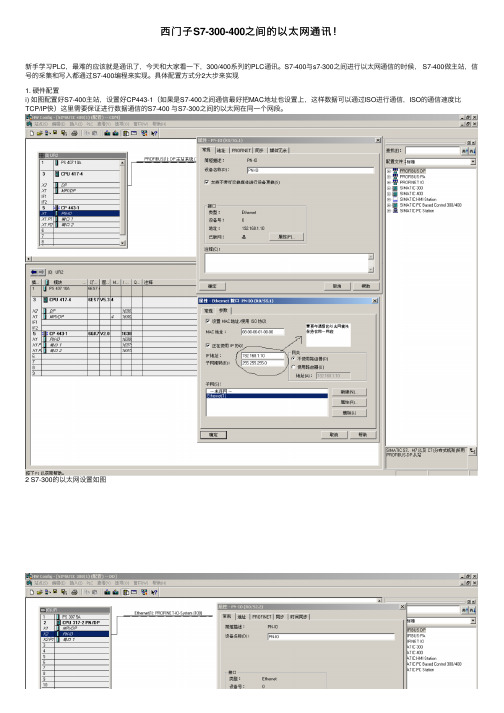Click the Paste icon in the upper HW Config toolbar
Screen dimensions: 504x713
[x=95, y=133]
